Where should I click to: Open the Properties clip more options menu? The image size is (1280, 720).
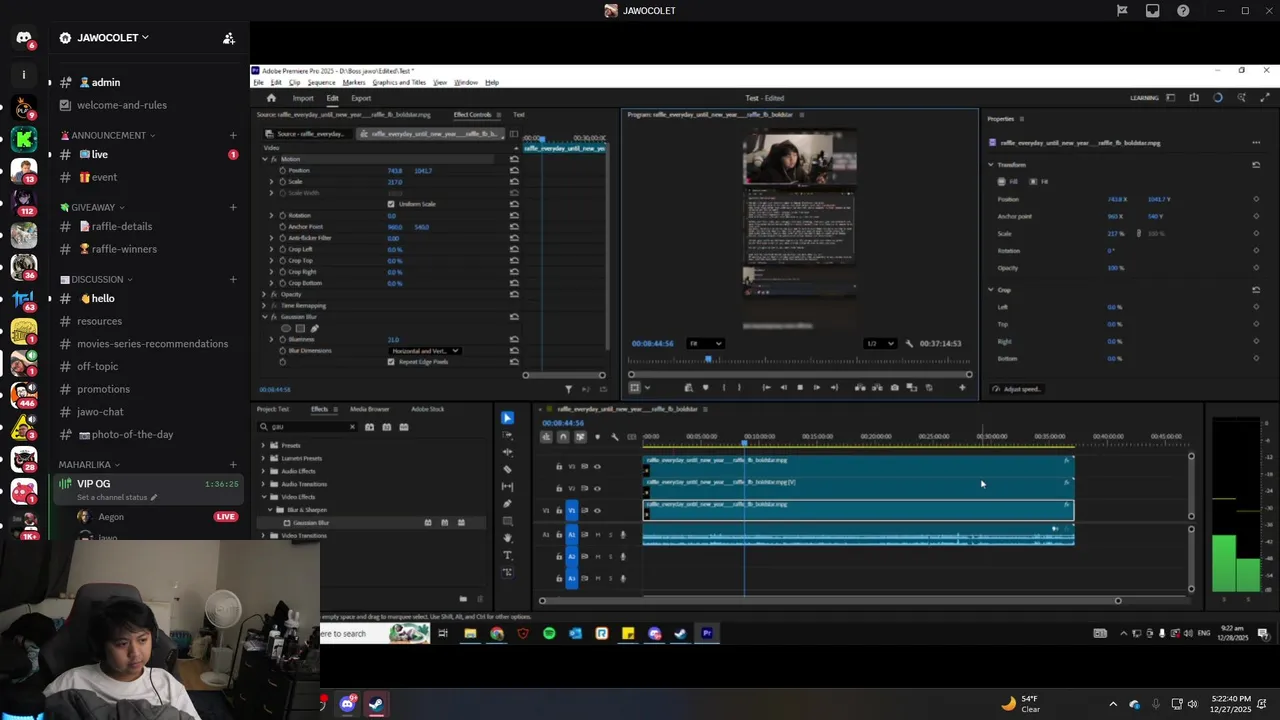pos(1256,143)
